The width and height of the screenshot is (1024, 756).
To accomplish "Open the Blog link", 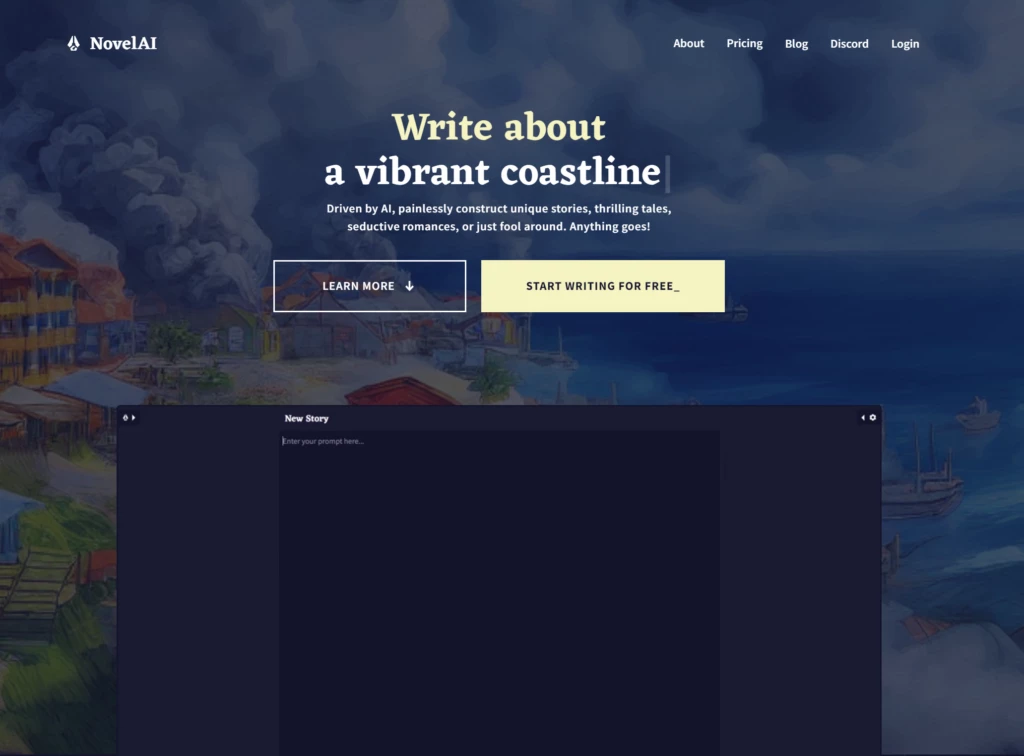I will (796, 44).
